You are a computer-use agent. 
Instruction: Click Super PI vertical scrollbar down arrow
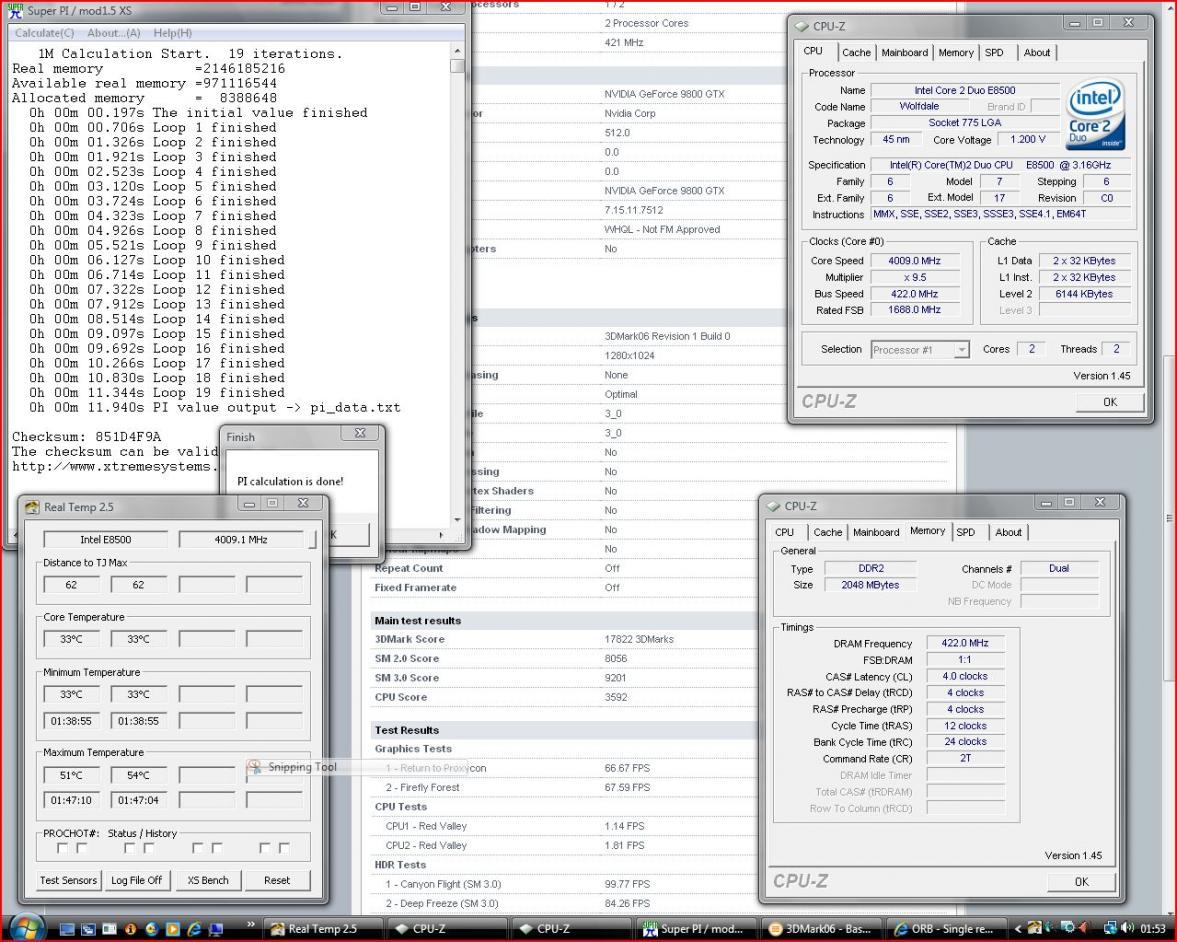457,519
